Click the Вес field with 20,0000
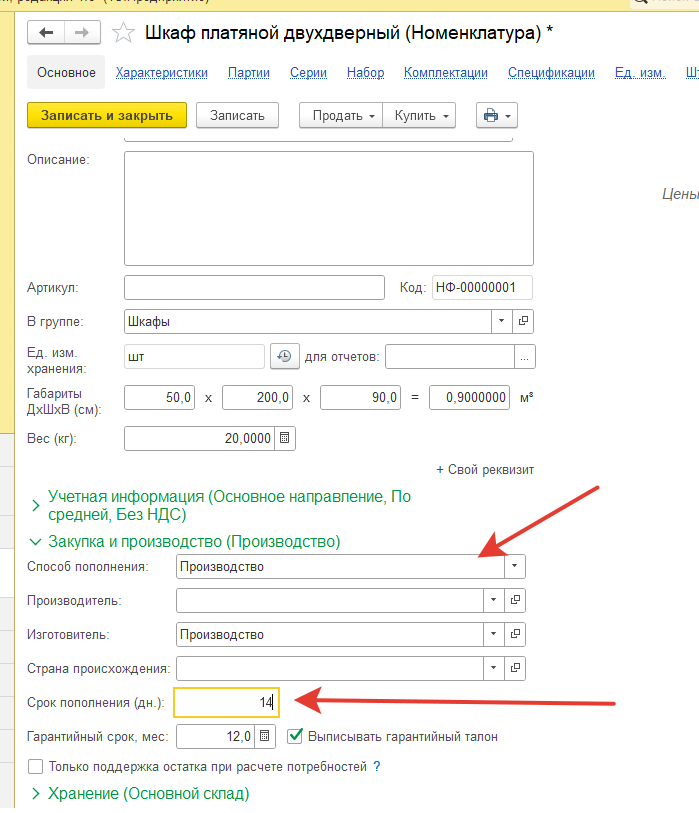The height and width of the screenshot is (813, 699). 200,438
